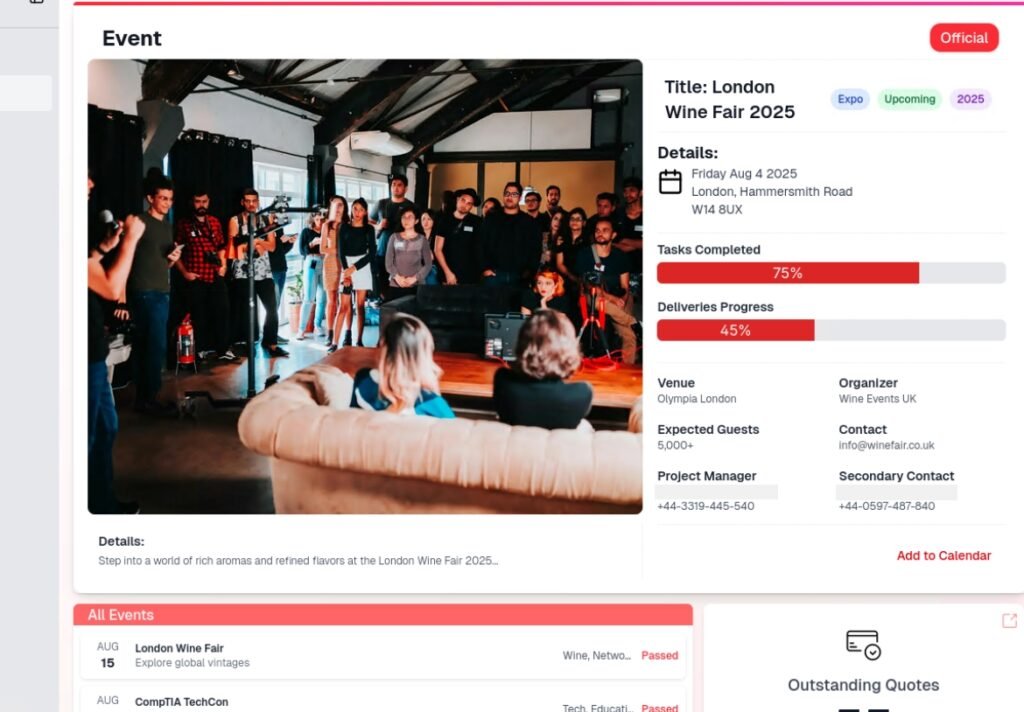
Task: Click the highlighted sidebar menu item
Action: coord(25,93)
